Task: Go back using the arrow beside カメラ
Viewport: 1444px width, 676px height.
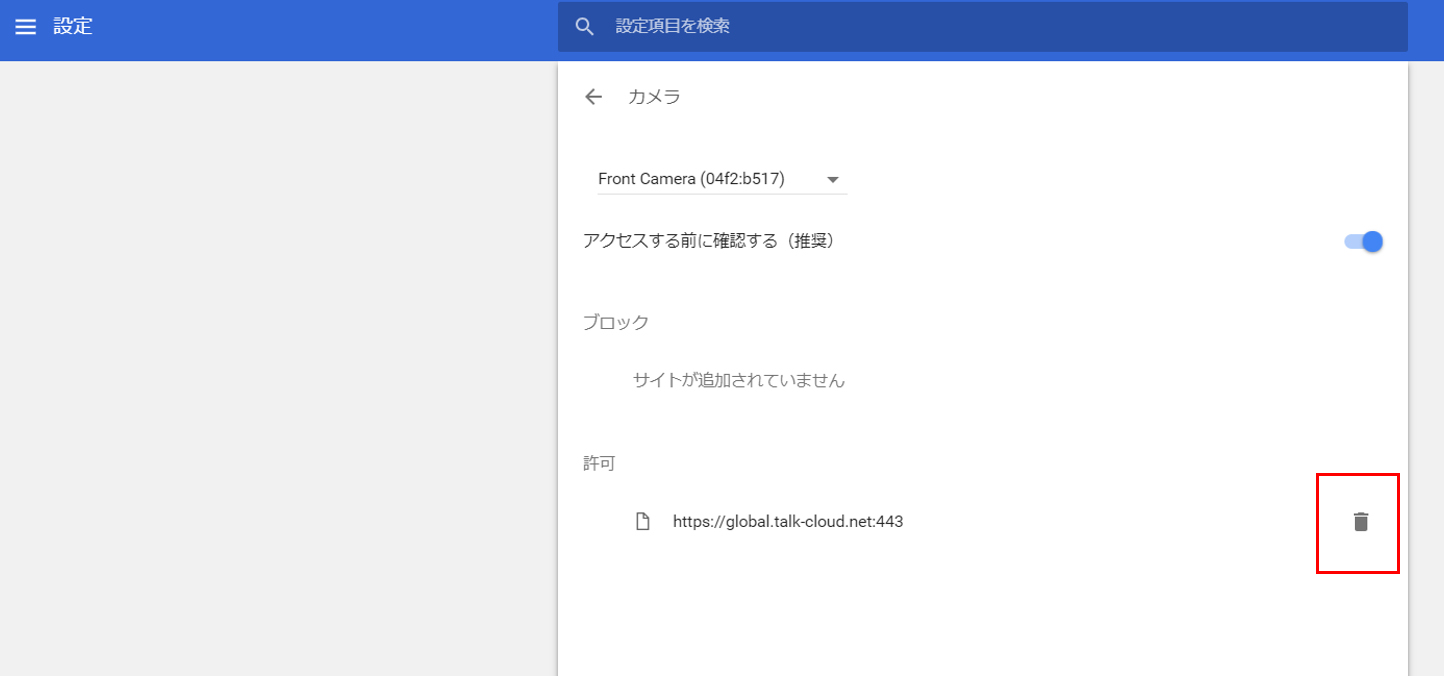Action: [594, 97]
